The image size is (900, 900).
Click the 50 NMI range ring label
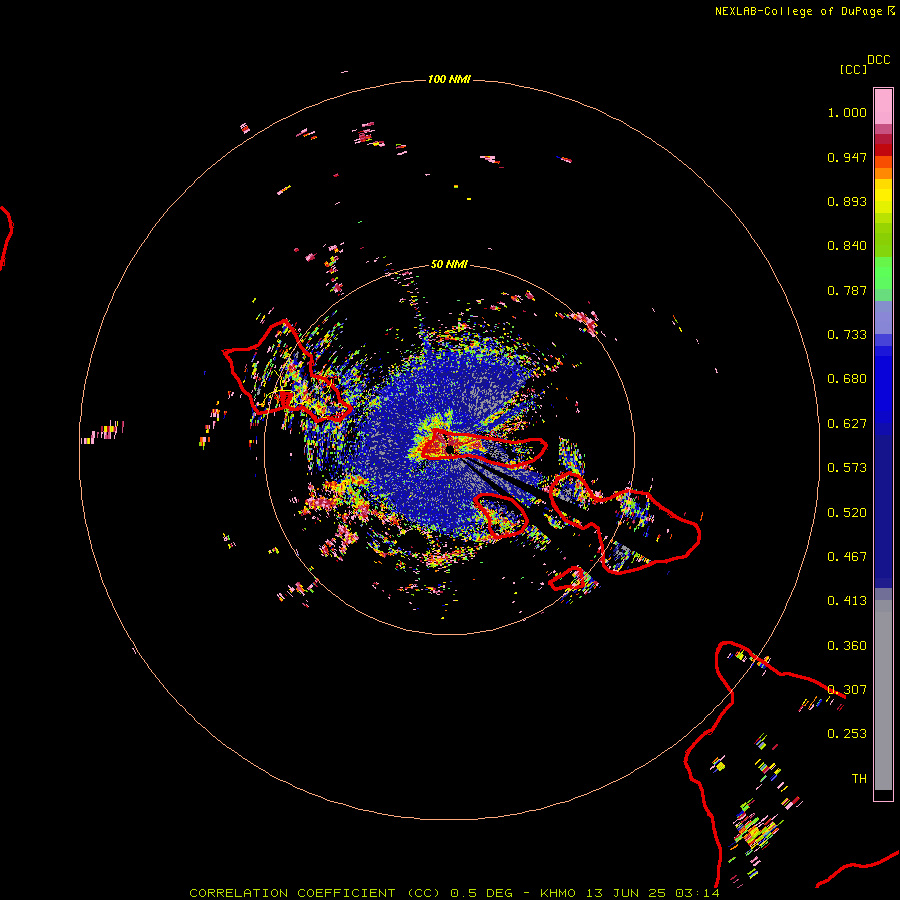point(449,264)
